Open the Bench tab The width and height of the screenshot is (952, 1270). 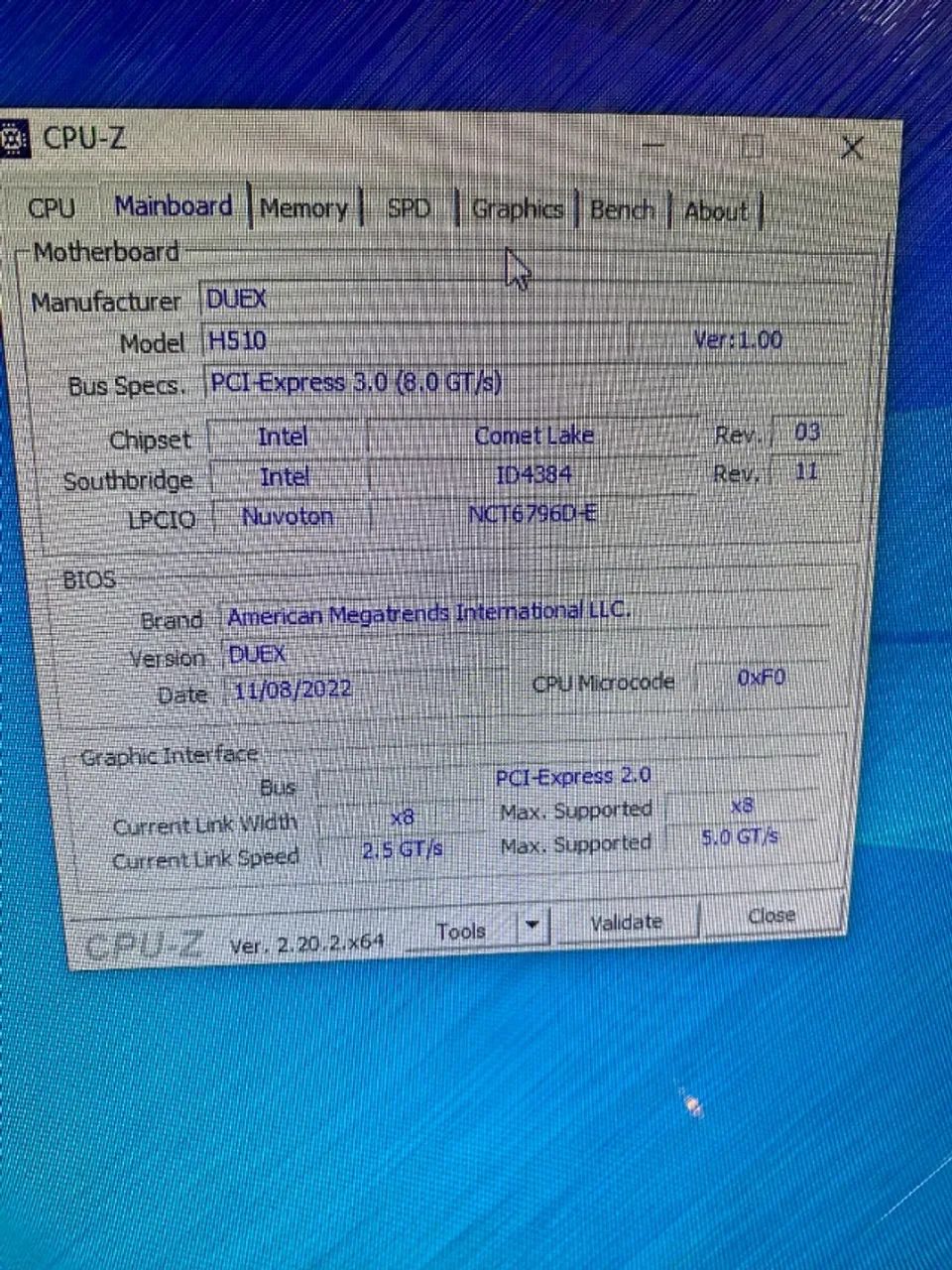point(623,210)
